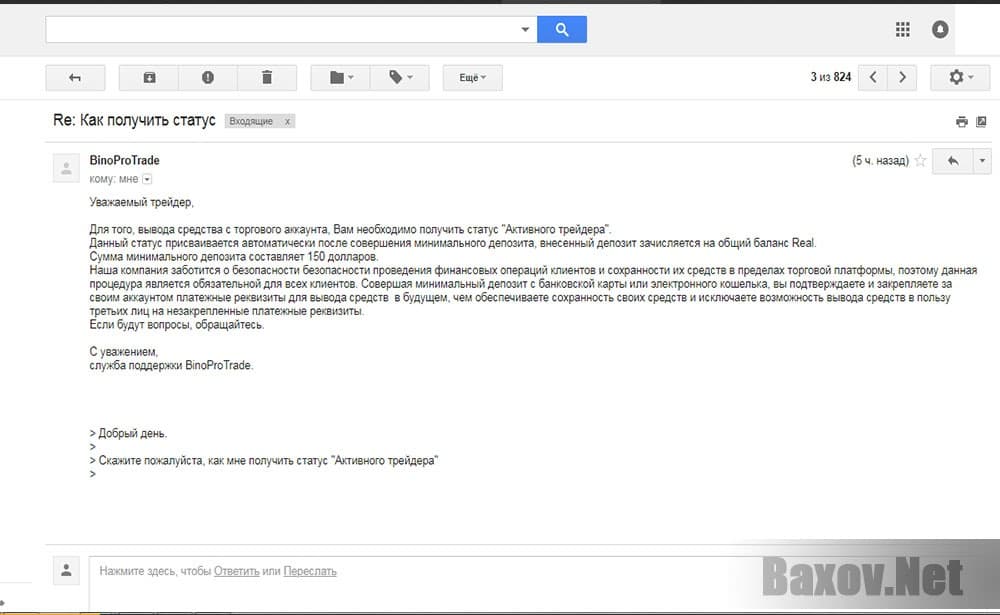1000x615 pixels.
Task: Delete the email with trash icon
Action: click(x=267, y=77)
